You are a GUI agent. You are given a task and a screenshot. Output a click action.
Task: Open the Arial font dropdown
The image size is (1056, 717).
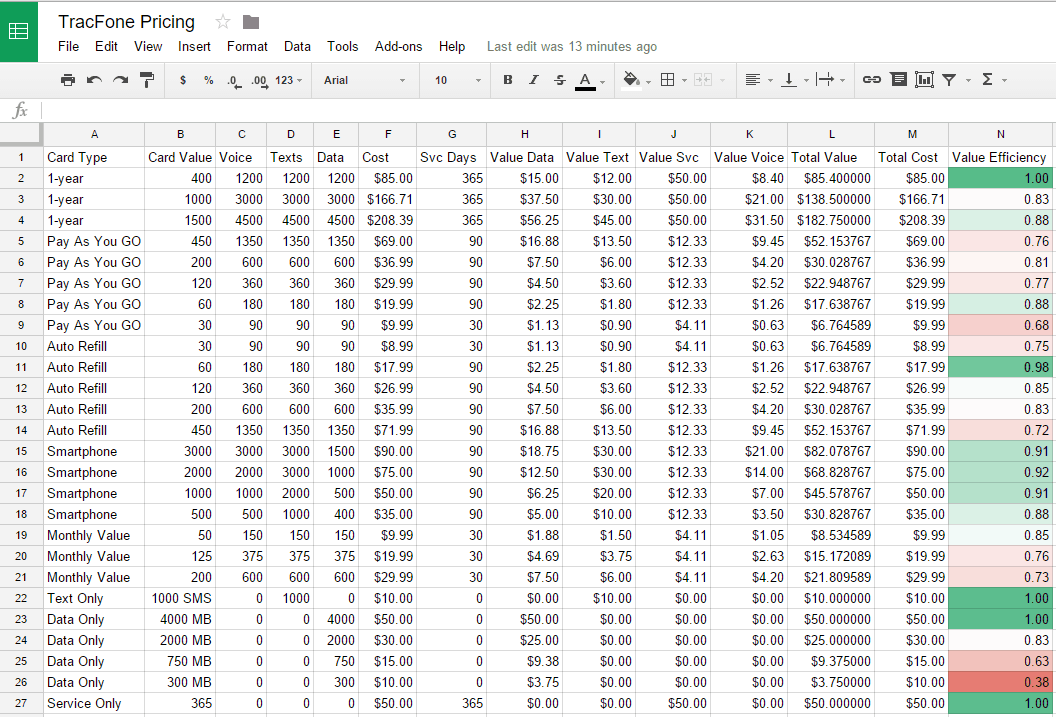[364, 80]
